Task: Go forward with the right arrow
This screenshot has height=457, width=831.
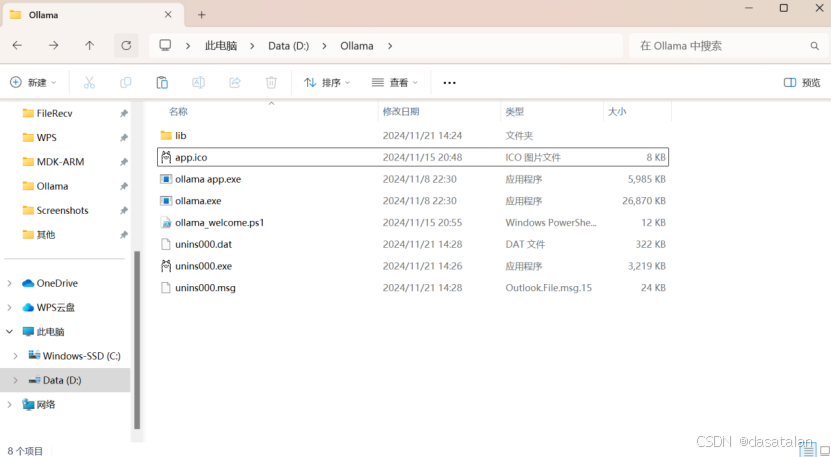Action: (x=54, y=46)
